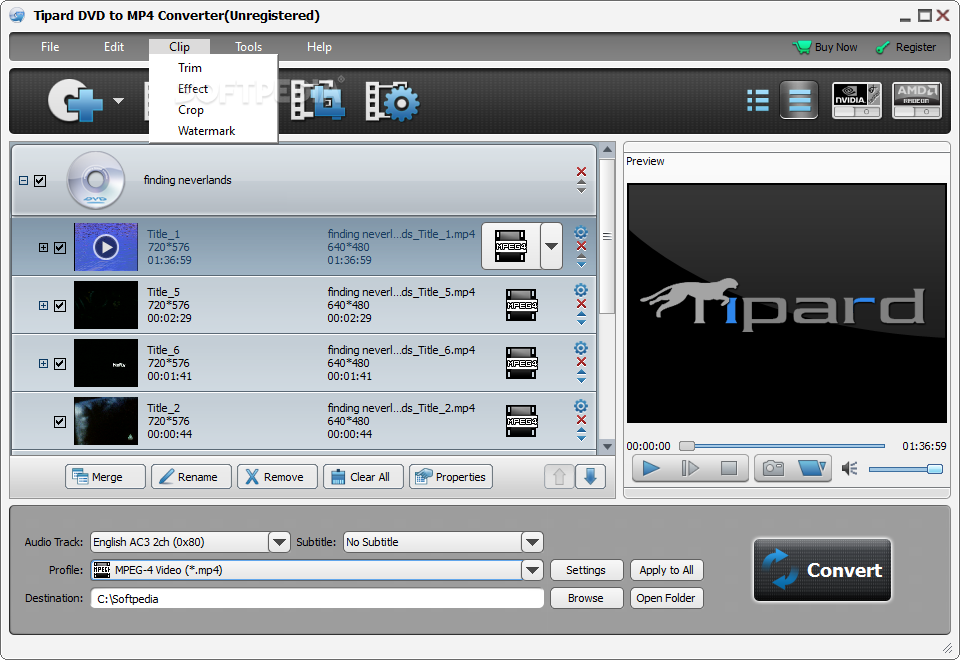The height and width of the screenshot is (660, 960).
Task: Uncheck the Title_2 checkbox
Action: (x=60, y=422)
